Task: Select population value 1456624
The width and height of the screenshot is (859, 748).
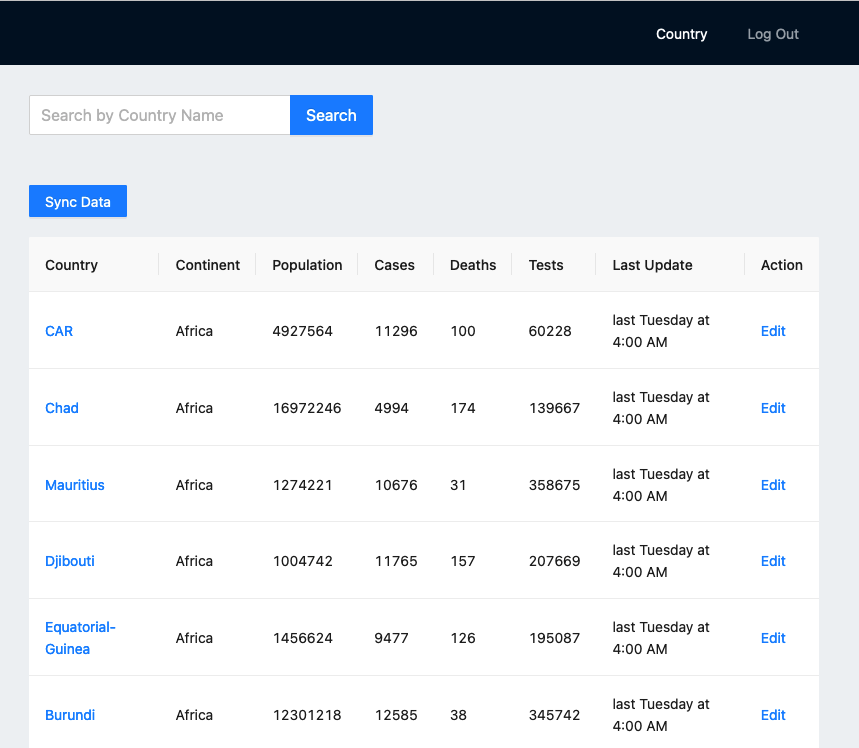Action: (x=302, y=638)
